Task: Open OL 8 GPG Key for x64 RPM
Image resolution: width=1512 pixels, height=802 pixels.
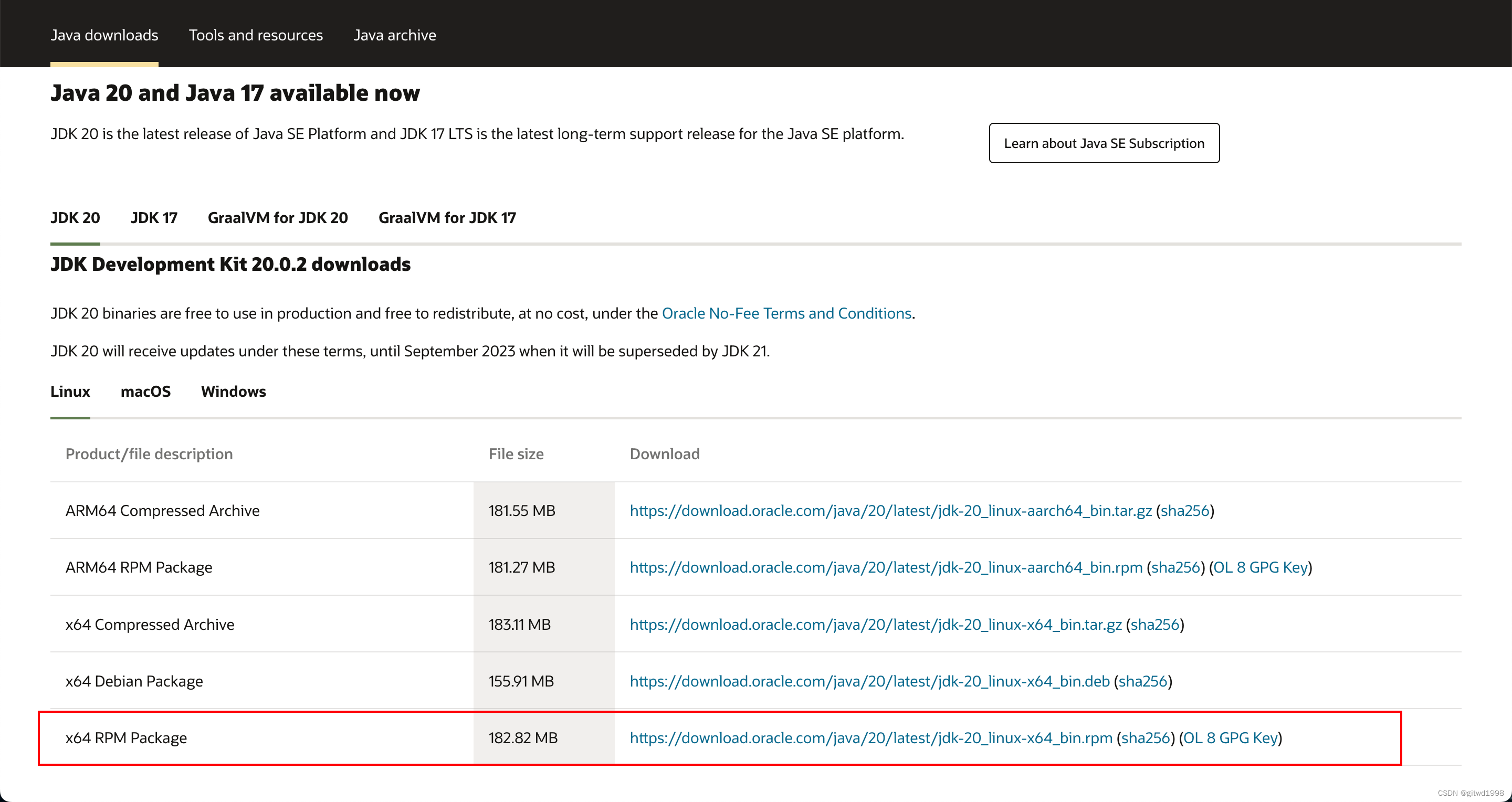Action: click(1231, 738)
